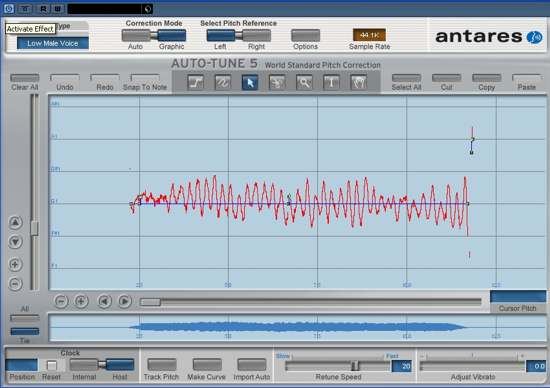Image resolution: width=550 pixels, height=388 pixels.
Task: Click the Clock Position display field
Action: point(21,365)
